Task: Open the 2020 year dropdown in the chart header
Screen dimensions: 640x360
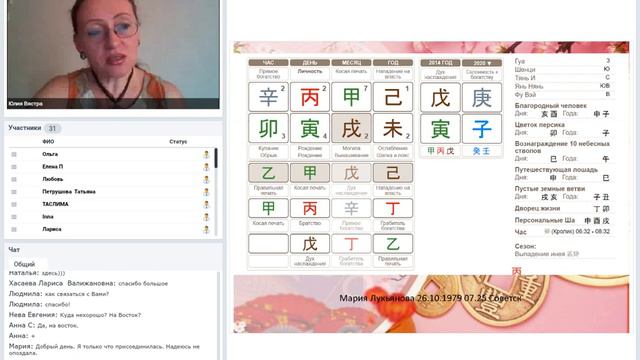Action: [x=482, y=63]
